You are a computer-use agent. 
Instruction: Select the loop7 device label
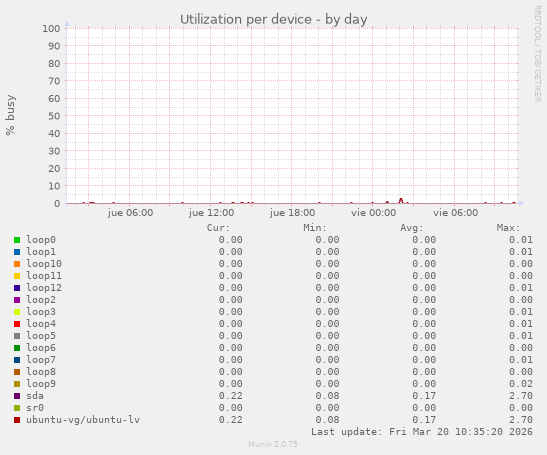point(41,359)
